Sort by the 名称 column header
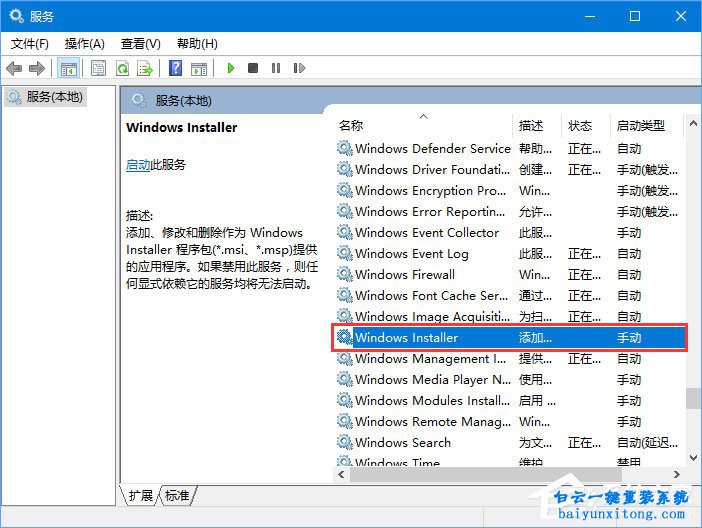This screenshot has height=528, width=702. pos(351,125)
